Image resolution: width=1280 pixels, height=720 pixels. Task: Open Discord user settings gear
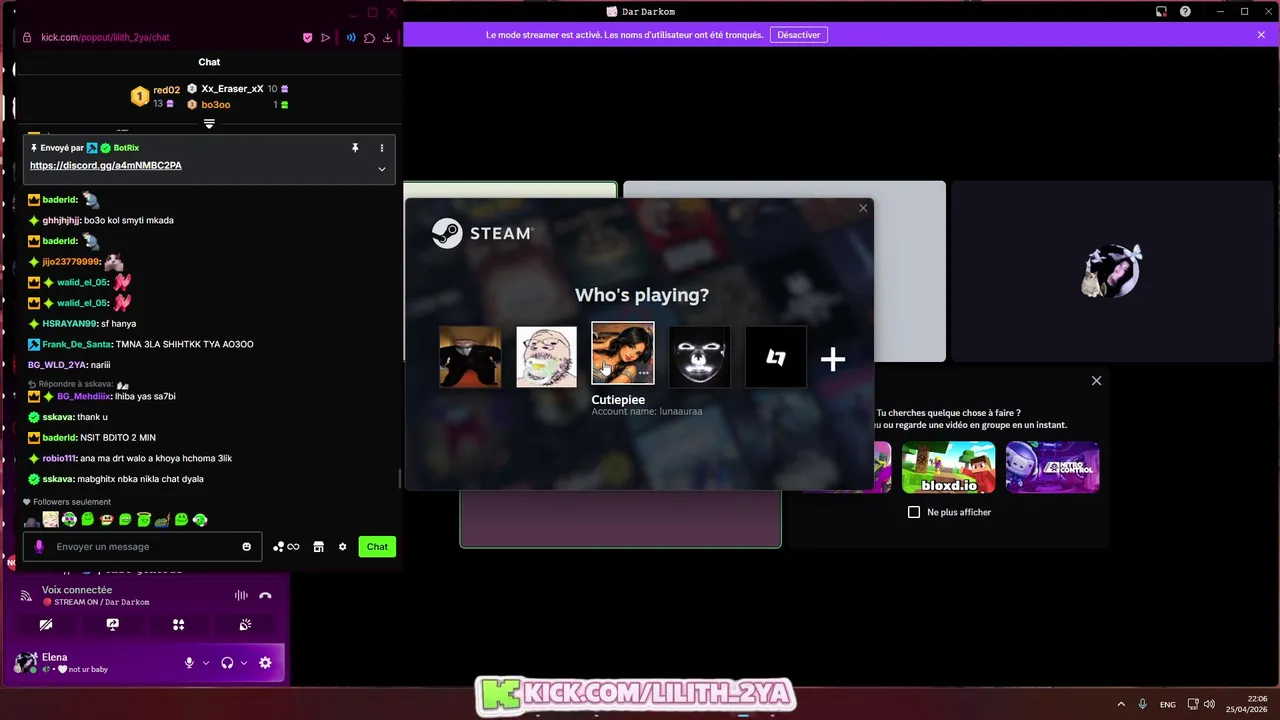click(x=265, y=663)
